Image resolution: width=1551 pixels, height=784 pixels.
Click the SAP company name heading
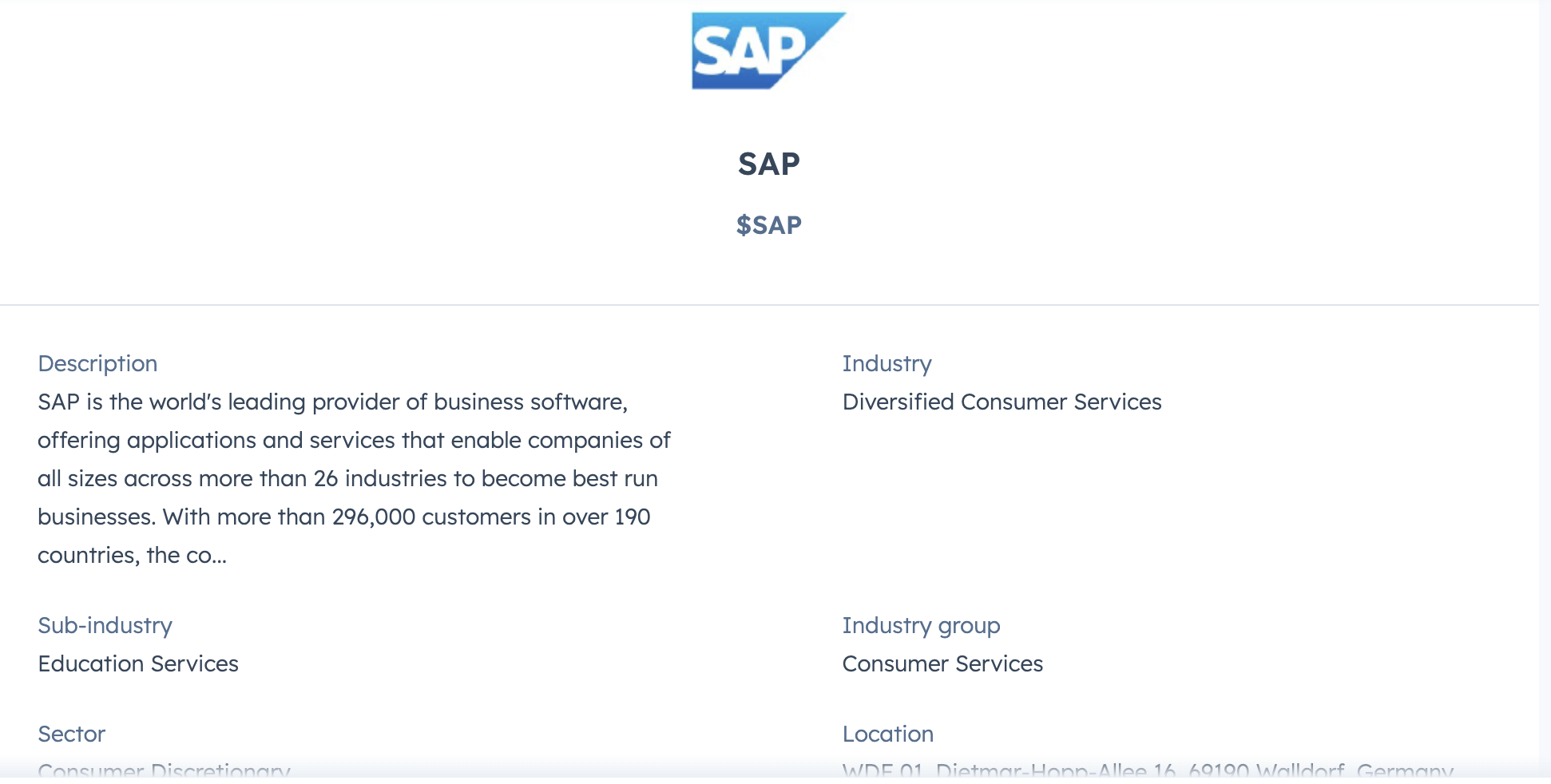(768, 164)
